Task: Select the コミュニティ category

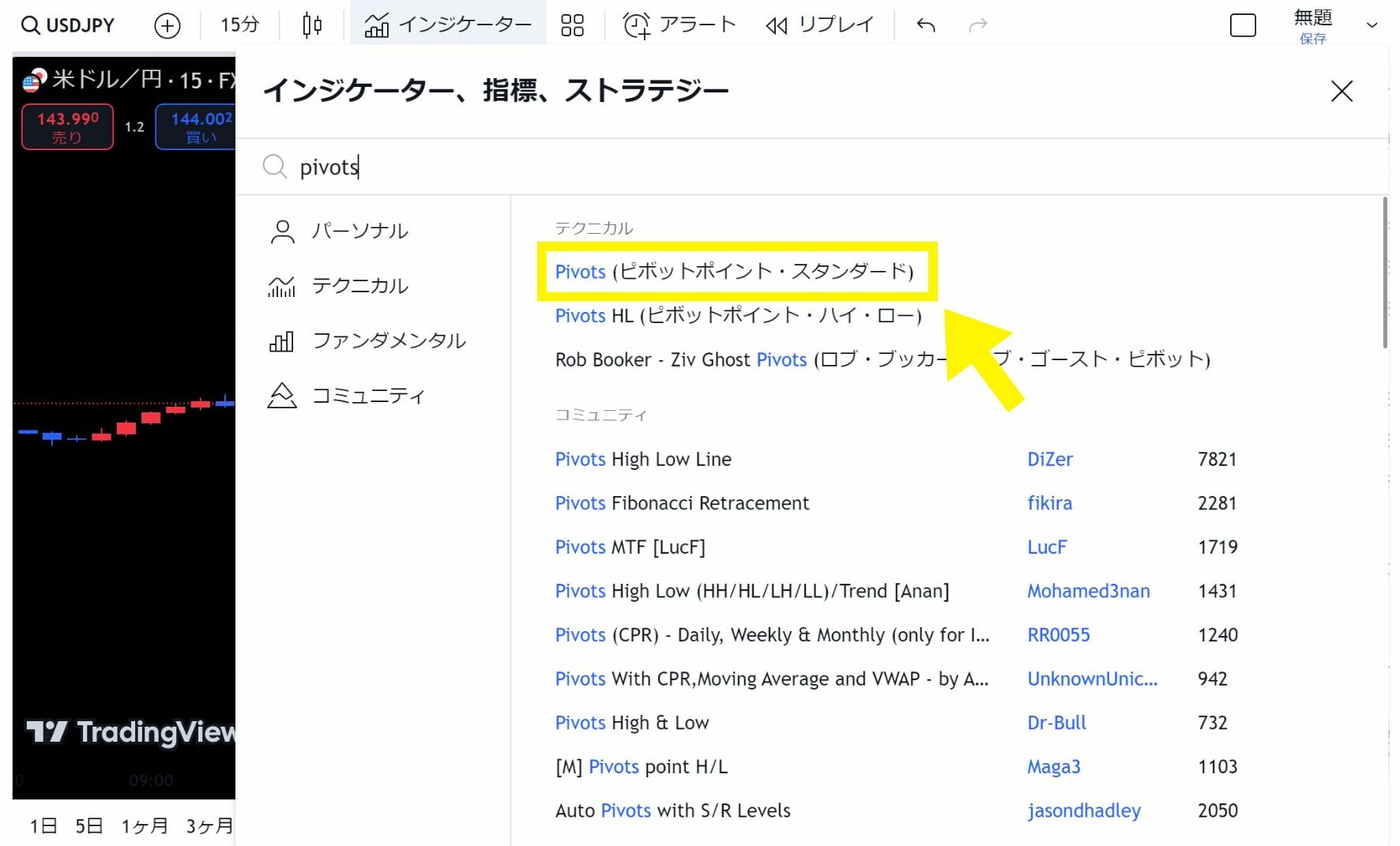Action: point(368,395)
